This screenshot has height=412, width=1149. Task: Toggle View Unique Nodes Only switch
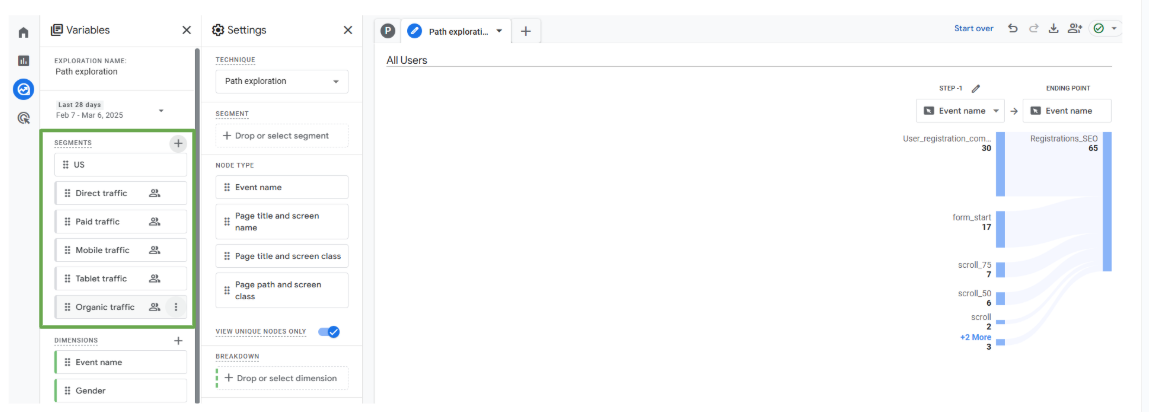tap(329, 332)
